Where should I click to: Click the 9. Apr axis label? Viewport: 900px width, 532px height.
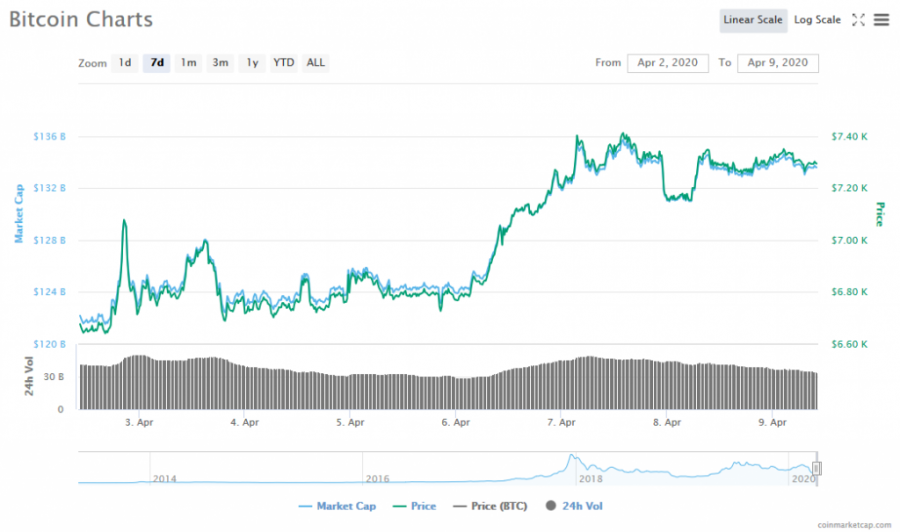tap(773, 422)
